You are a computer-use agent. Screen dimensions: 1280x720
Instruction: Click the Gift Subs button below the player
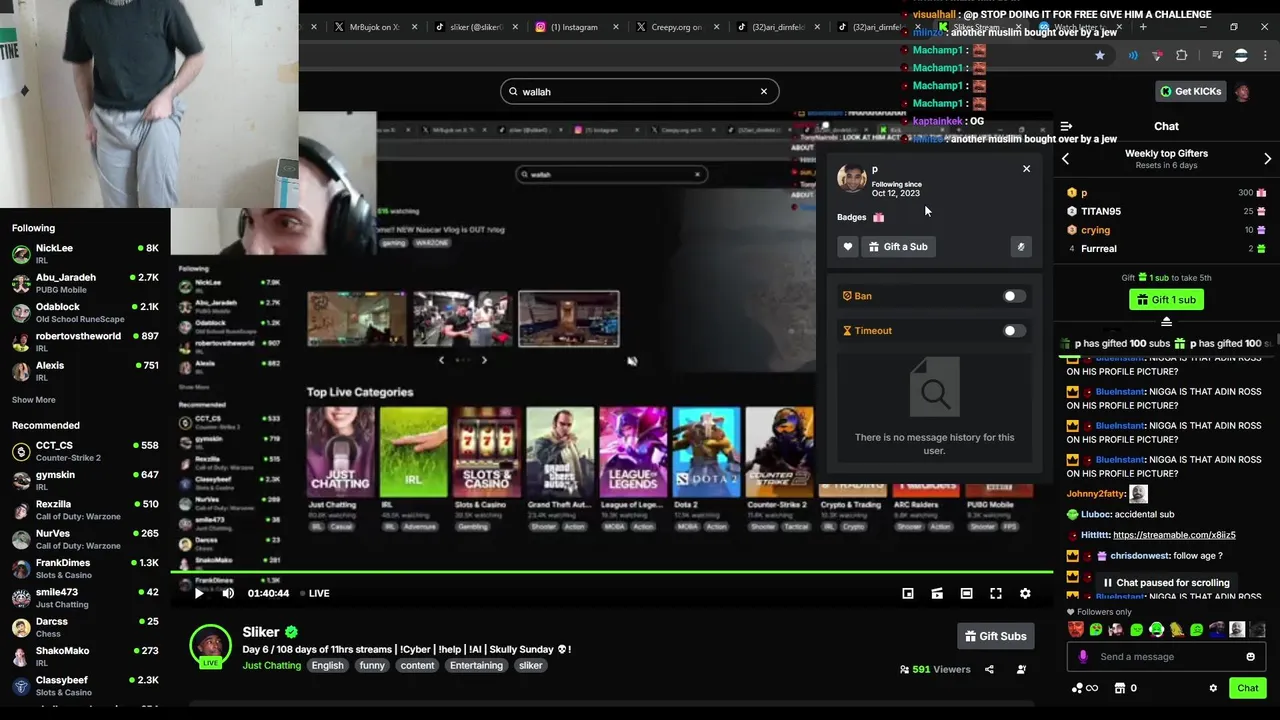click(x=995, y=636)
